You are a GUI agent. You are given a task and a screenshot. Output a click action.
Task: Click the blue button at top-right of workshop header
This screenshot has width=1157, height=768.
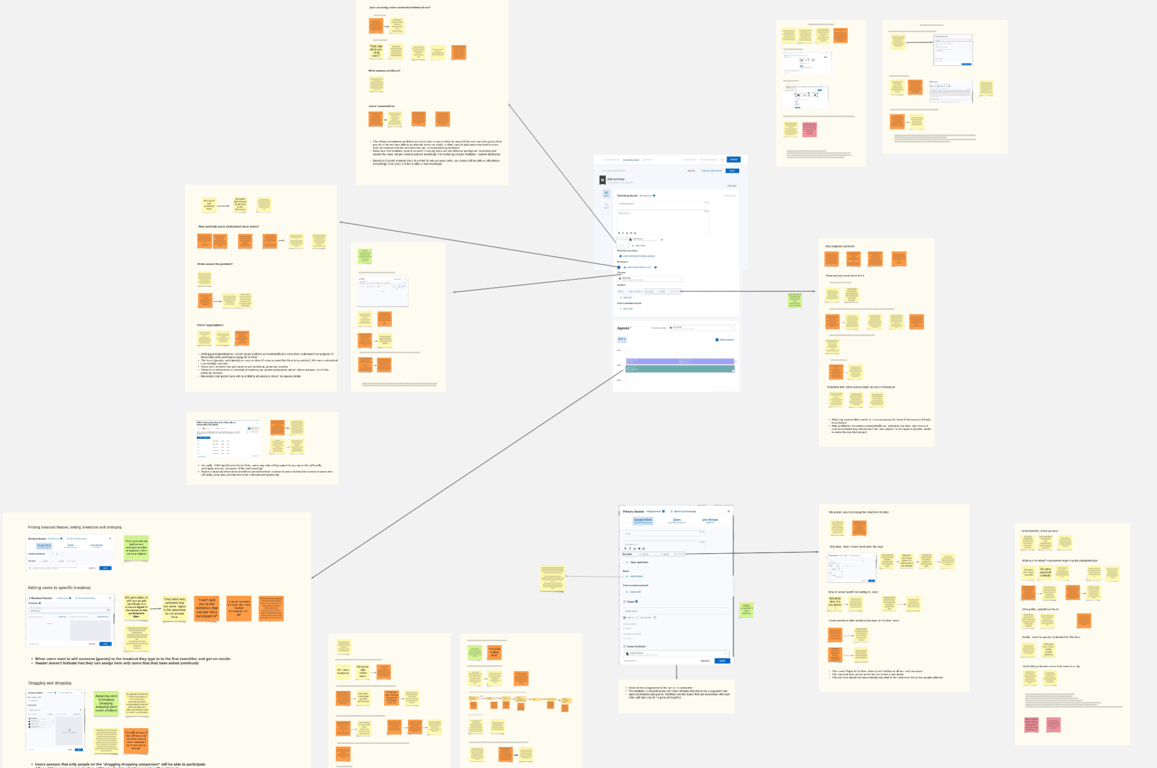(733, 159)
